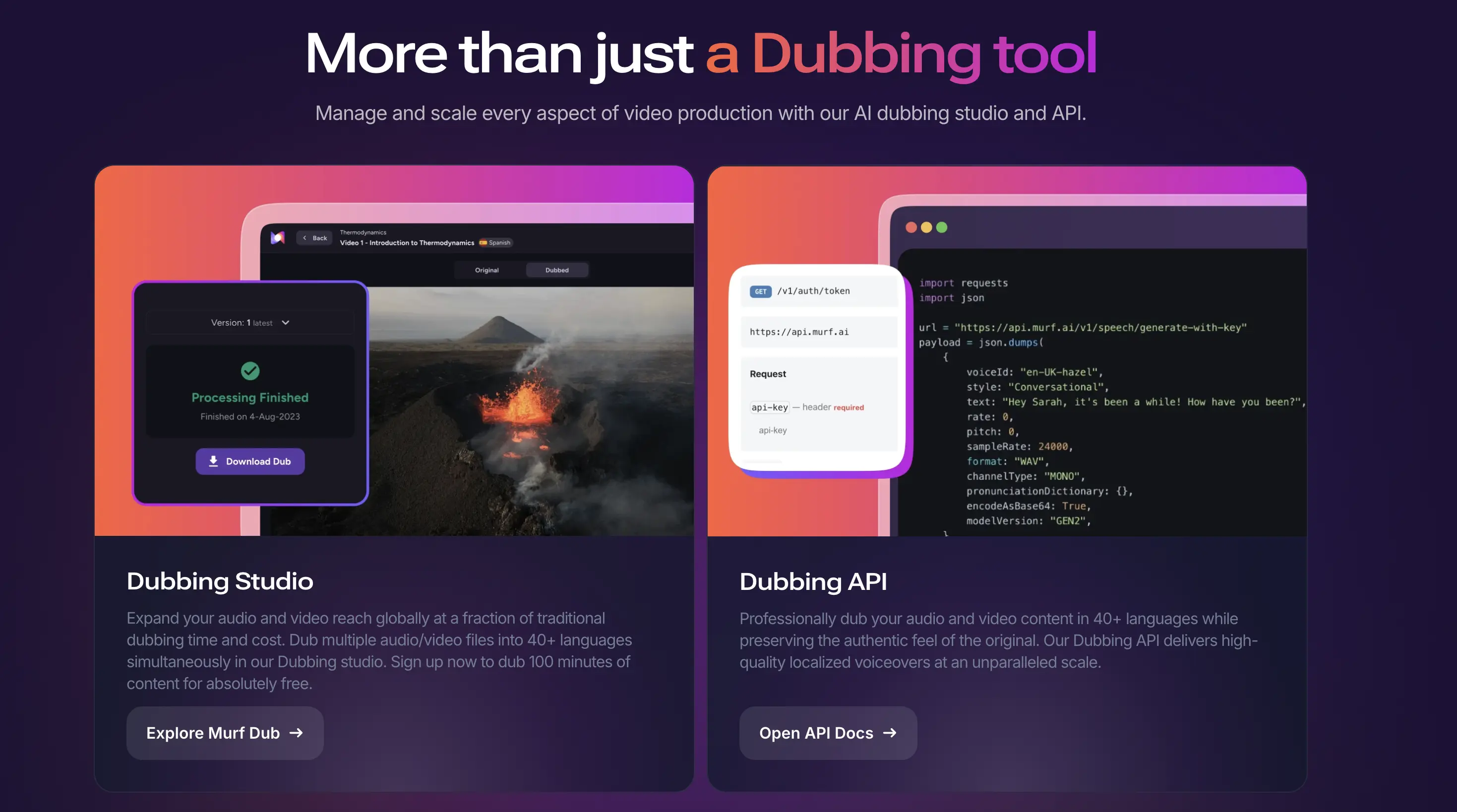This screenshot has width=1457, height=812.
Task: Click the green traffic light dot in the API window
Action: 941,228
